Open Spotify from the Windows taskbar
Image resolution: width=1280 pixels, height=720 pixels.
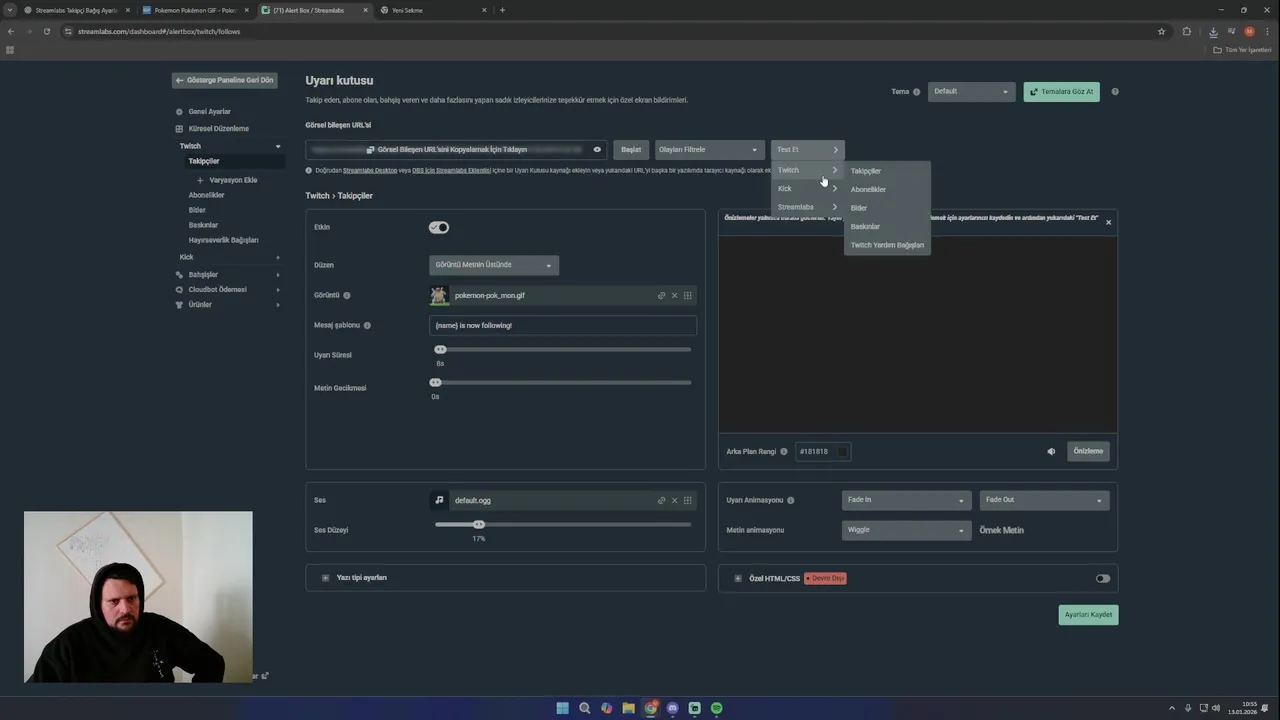point(717,708)
